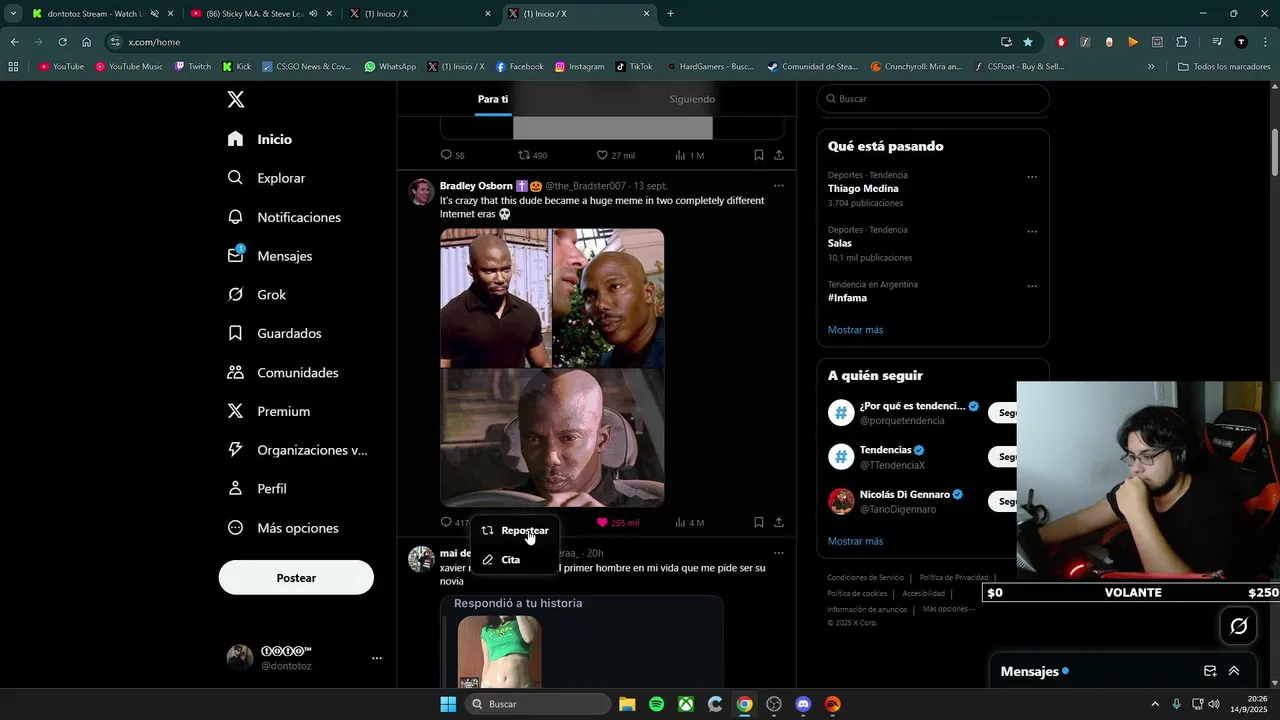This screenshot has width=1280, height=720.
Task: Open the floating Grok button
Action: click(1238, 626)
